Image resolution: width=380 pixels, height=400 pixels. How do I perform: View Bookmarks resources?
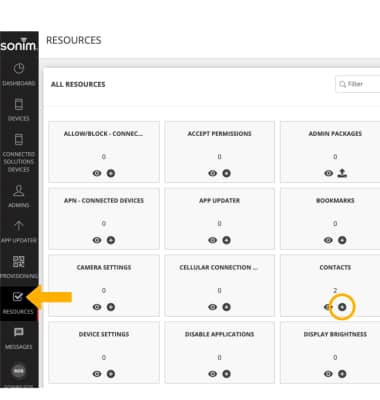[x=328, y=240]
